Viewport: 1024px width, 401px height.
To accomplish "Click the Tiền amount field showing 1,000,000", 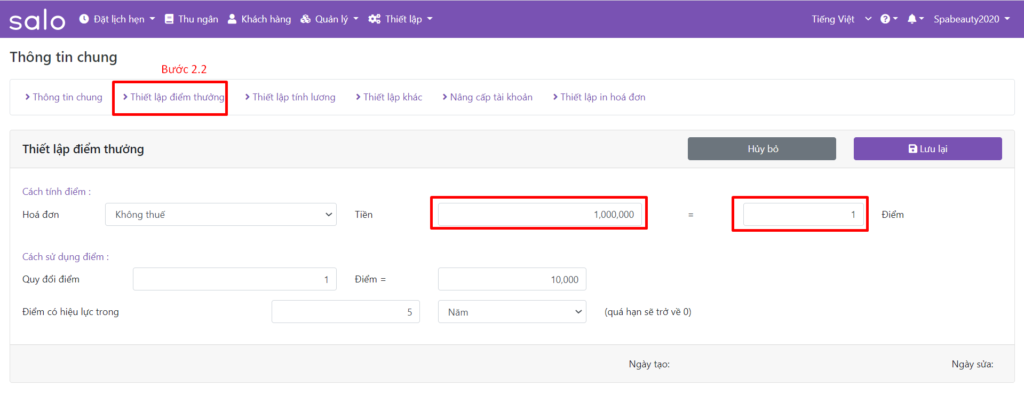I will (x=539, y=214).
